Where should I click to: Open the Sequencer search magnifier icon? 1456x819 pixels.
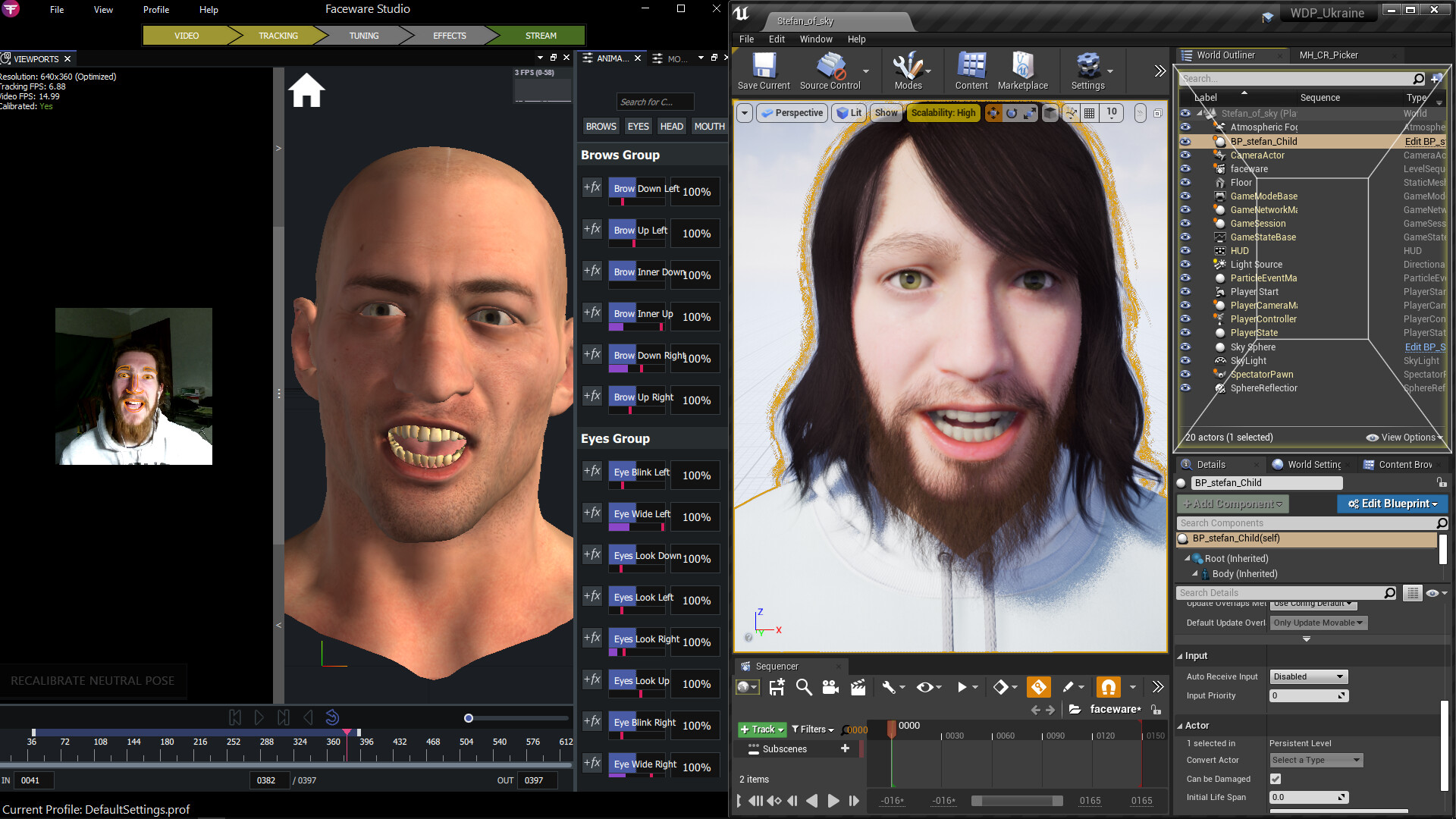click(x=803, y=687)
